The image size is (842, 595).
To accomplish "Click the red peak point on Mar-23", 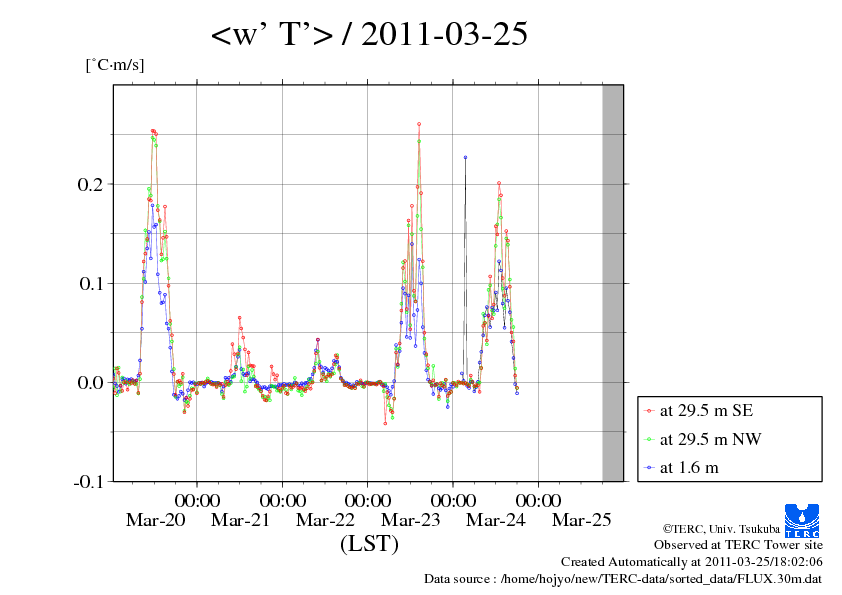I will coord(419,124).
